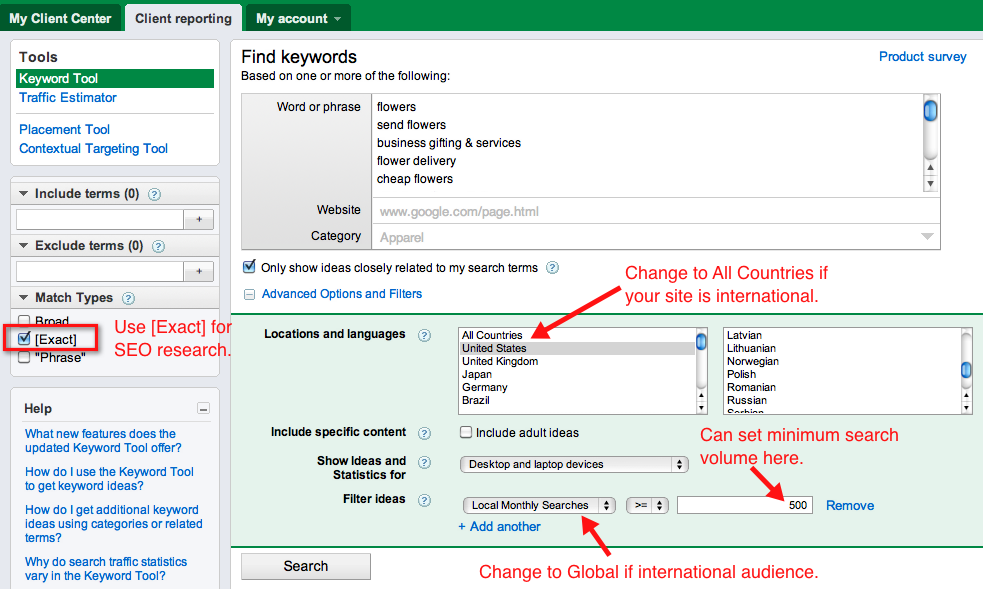Image resolution: width=983 pixels, height=589 pixels.
Task: Click plus button beside Include terms field
Action: click(199, 219)
